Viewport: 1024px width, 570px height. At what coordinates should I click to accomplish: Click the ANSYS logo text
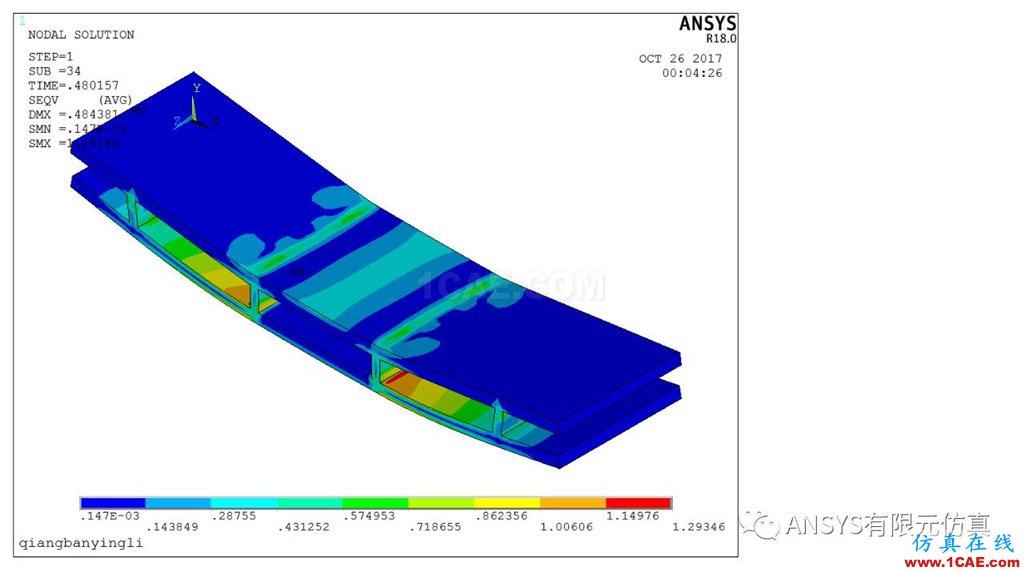pos(707,24)
